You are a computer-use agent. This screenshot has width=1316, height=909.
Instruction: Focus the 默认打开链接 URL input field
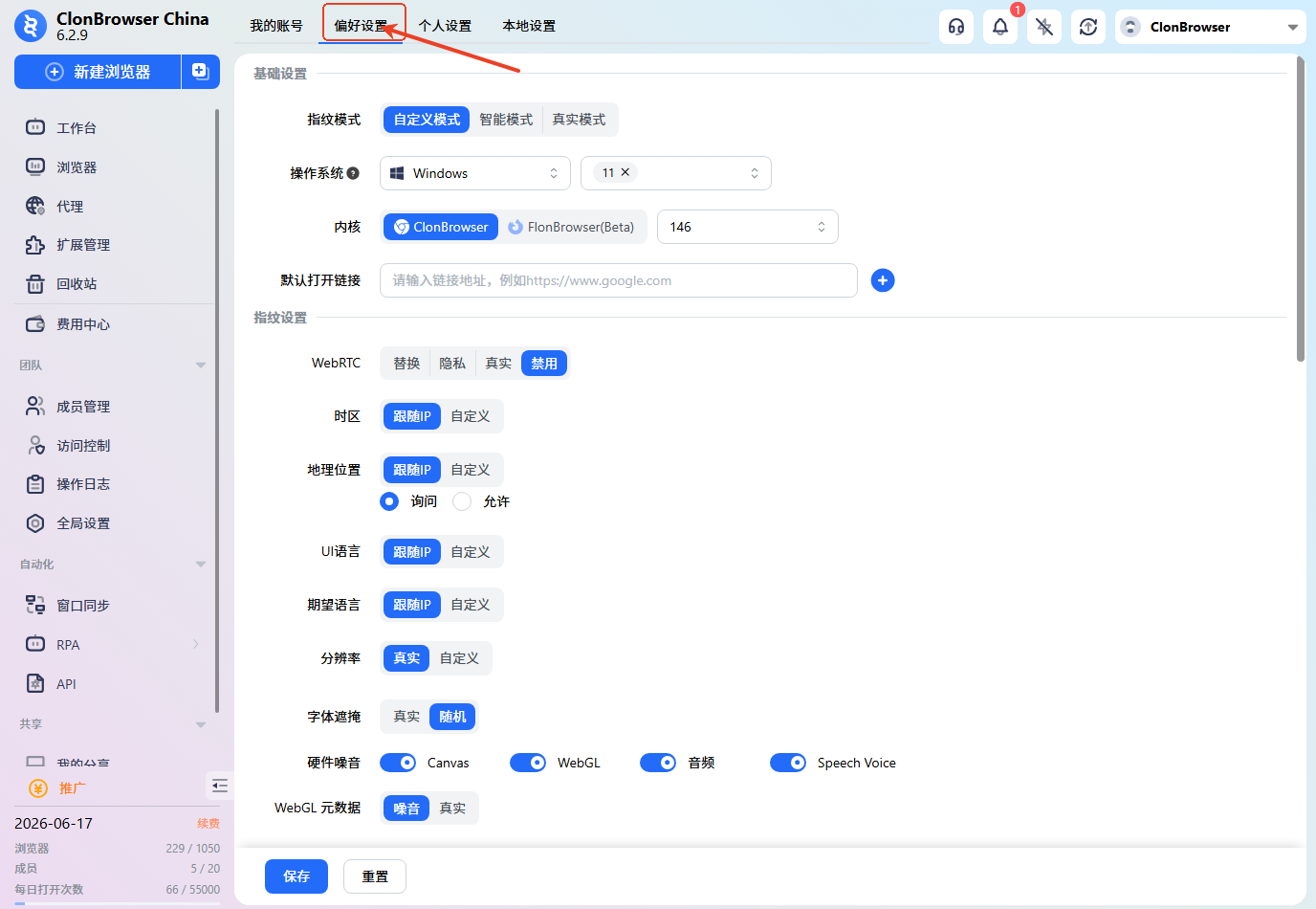coord(619,280)
